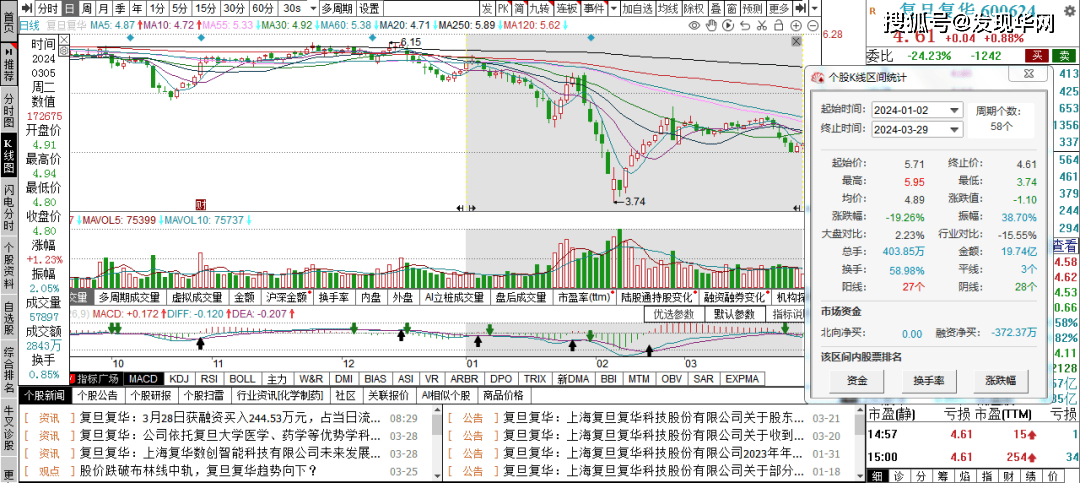Click the undo arrow icon in chart toolbar

click(745, 25)
